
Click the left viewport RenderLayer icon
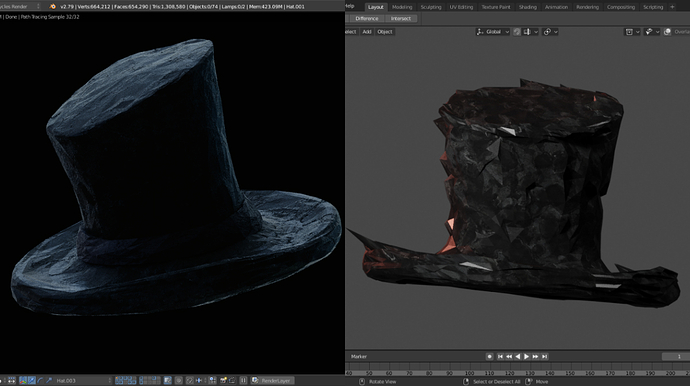click(255, 380)
